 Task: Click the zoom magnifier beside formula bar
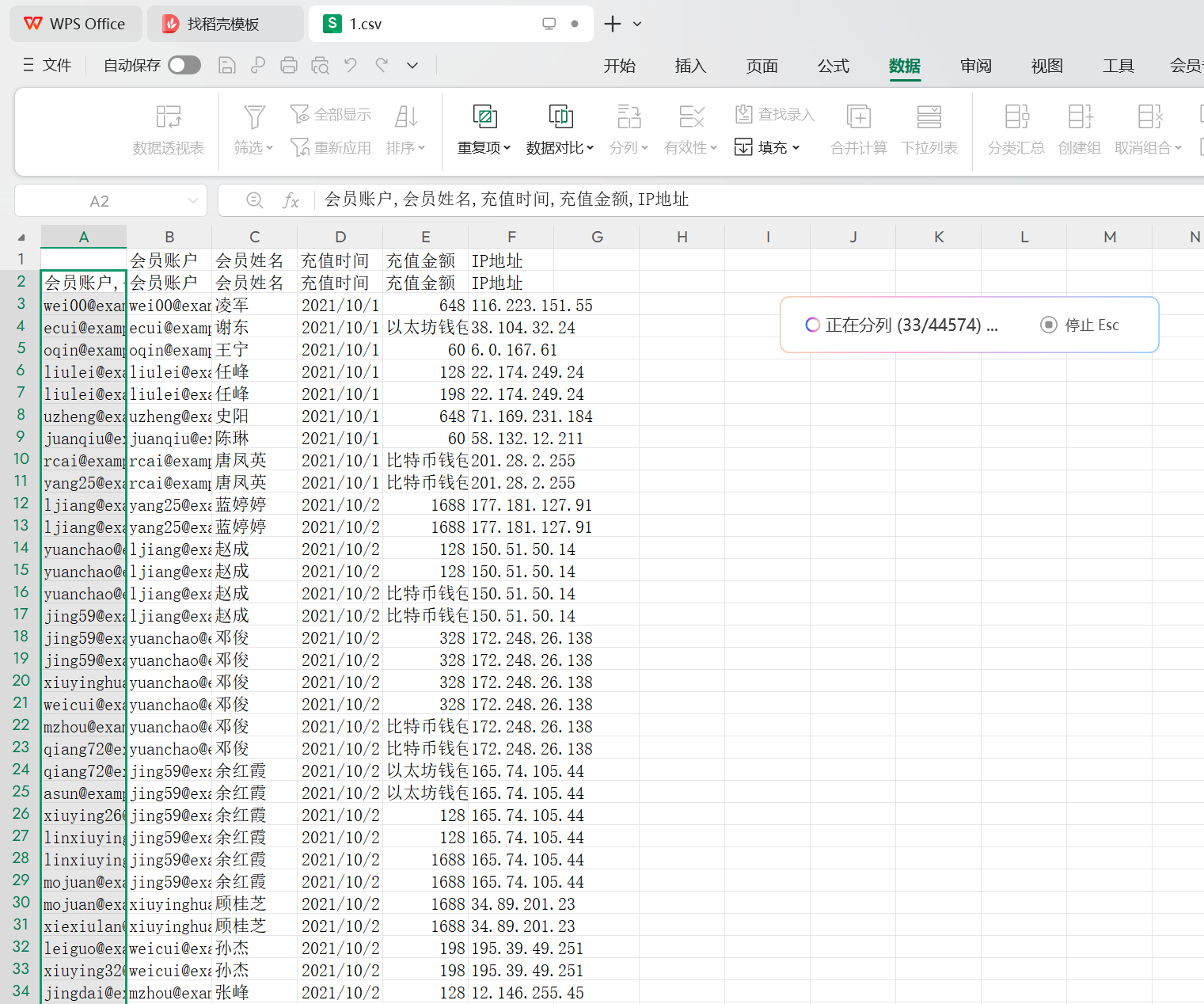[254, 201]
